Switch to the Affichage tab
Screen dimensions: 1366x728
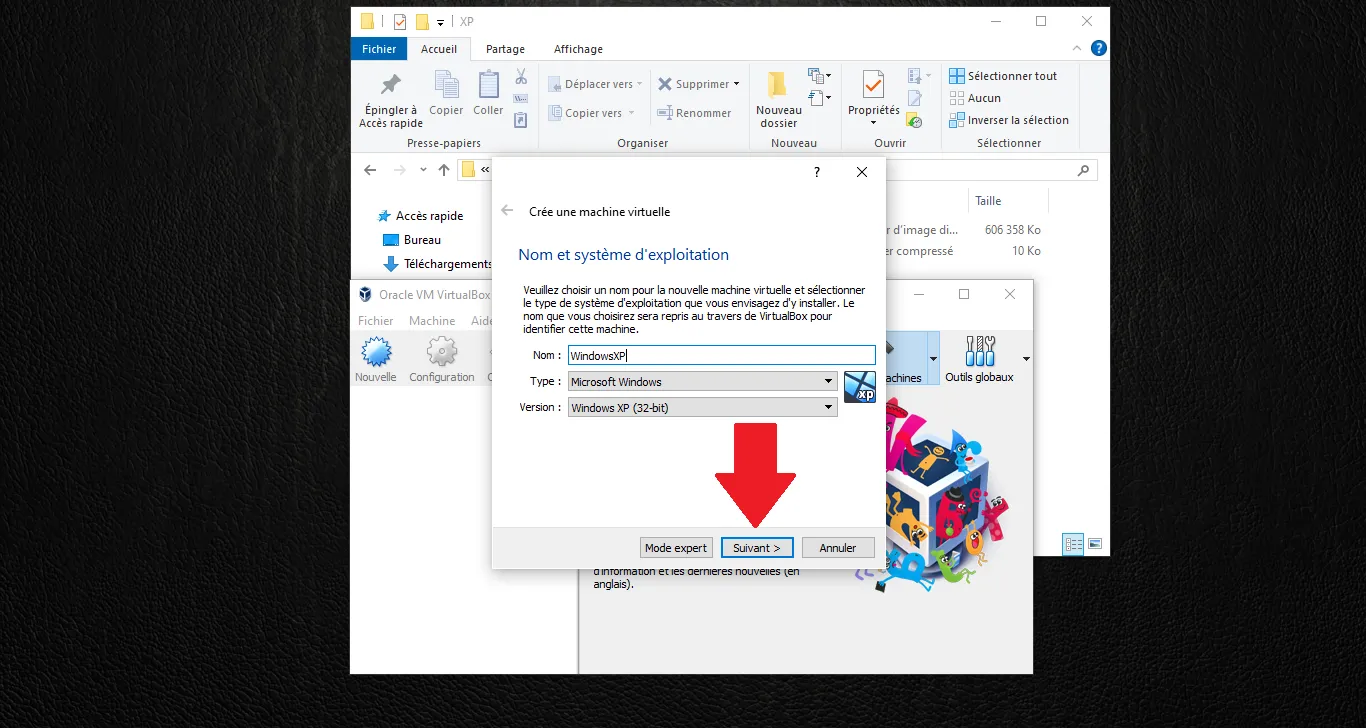tap(578, 48)
